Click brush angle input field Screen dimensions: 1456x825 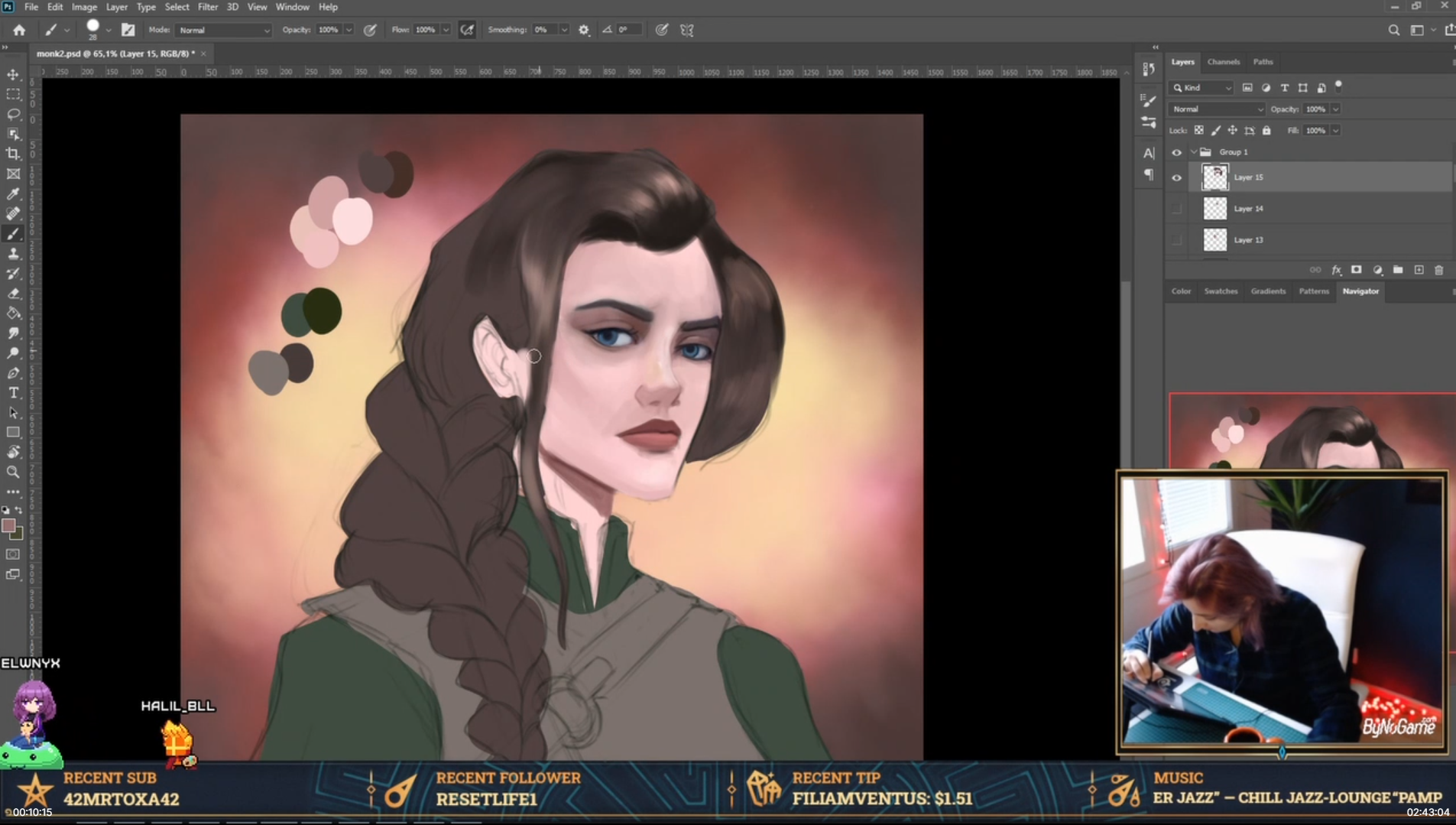[x=629, y=30]
